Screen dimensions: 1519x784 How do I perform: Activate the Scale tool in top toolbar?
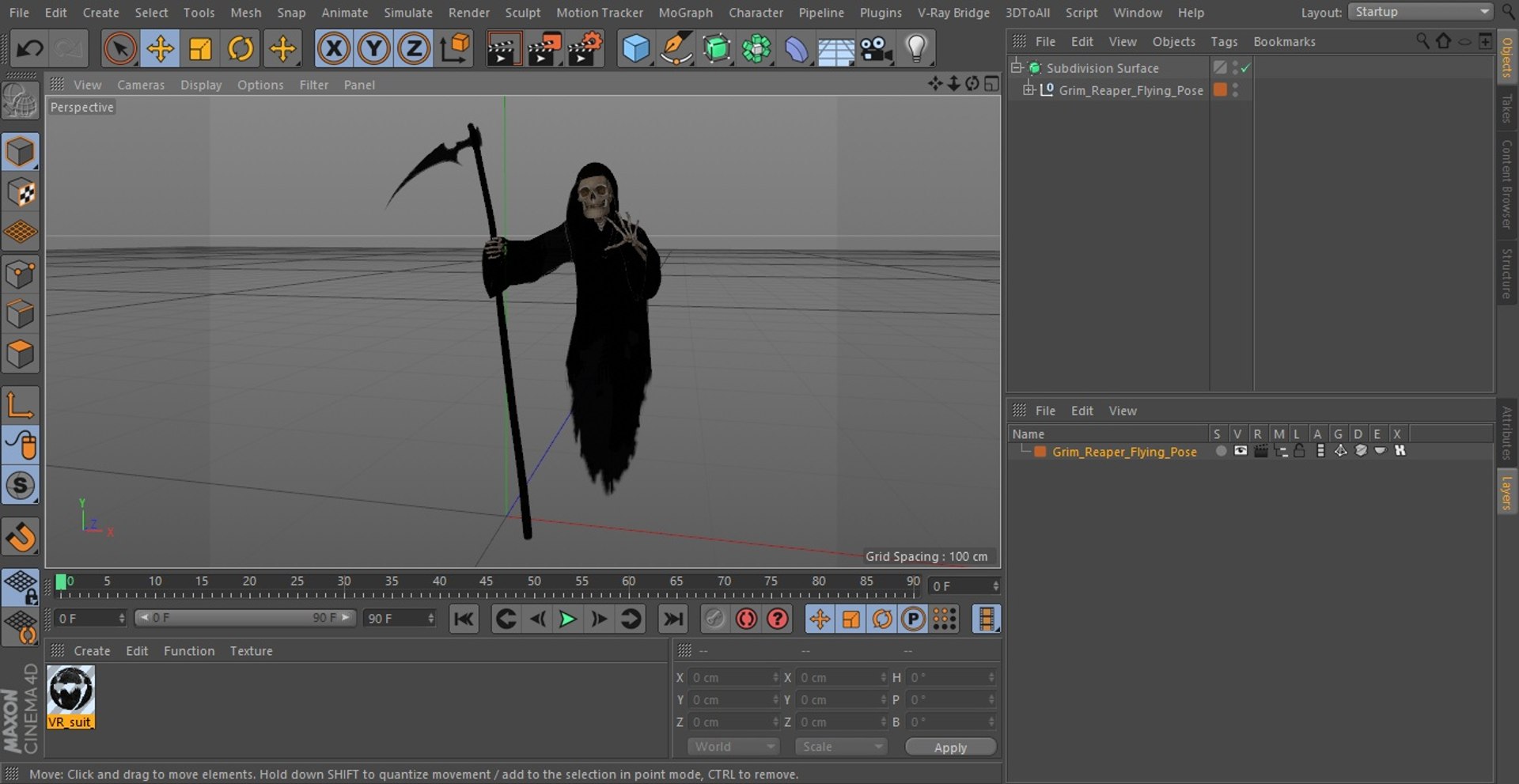[x=200, y=49]
